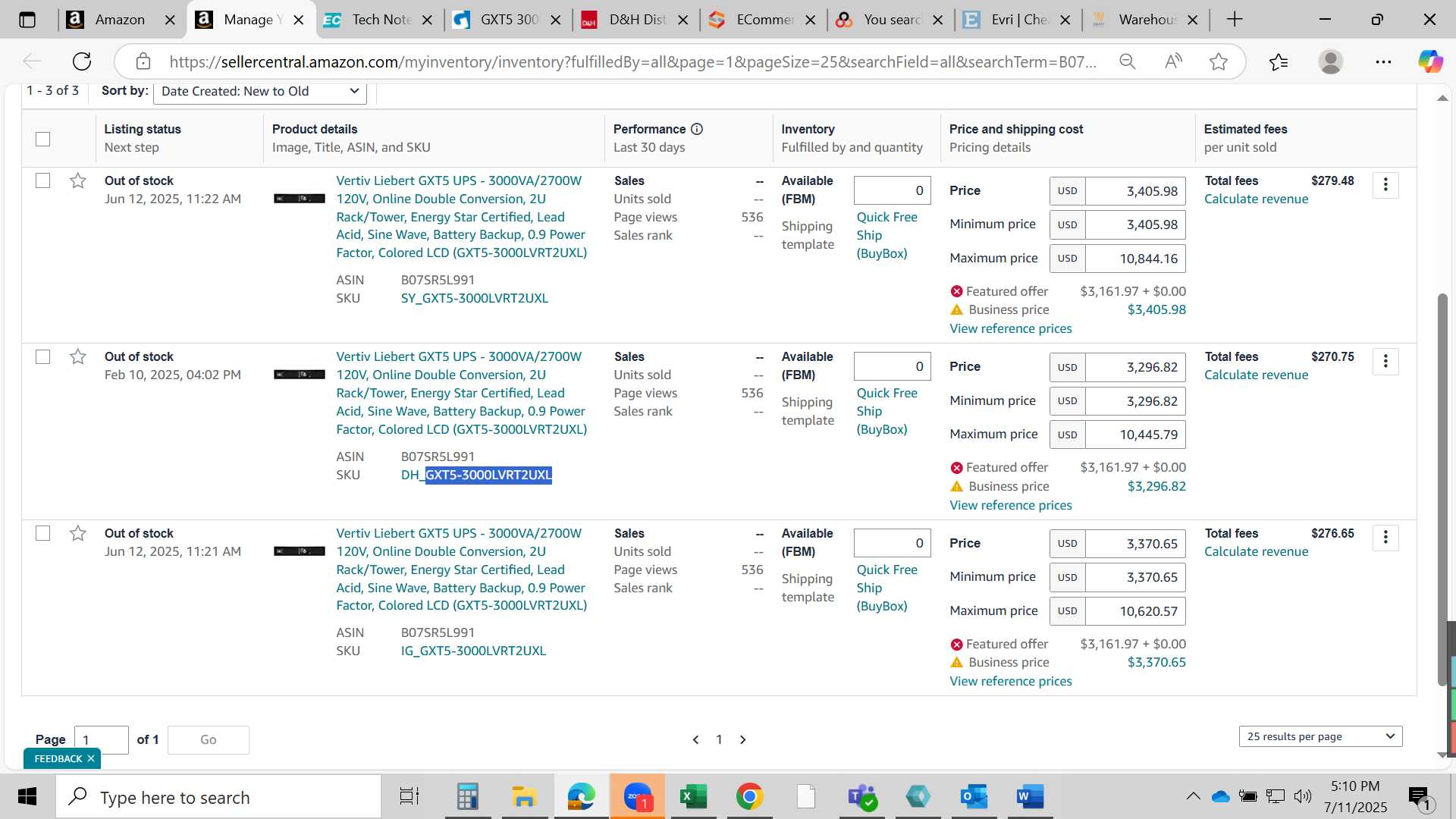The height and width of the screenshot is (819, 1456).
Task: Activate Read aloud in address bar
Action: [1173, 61]
